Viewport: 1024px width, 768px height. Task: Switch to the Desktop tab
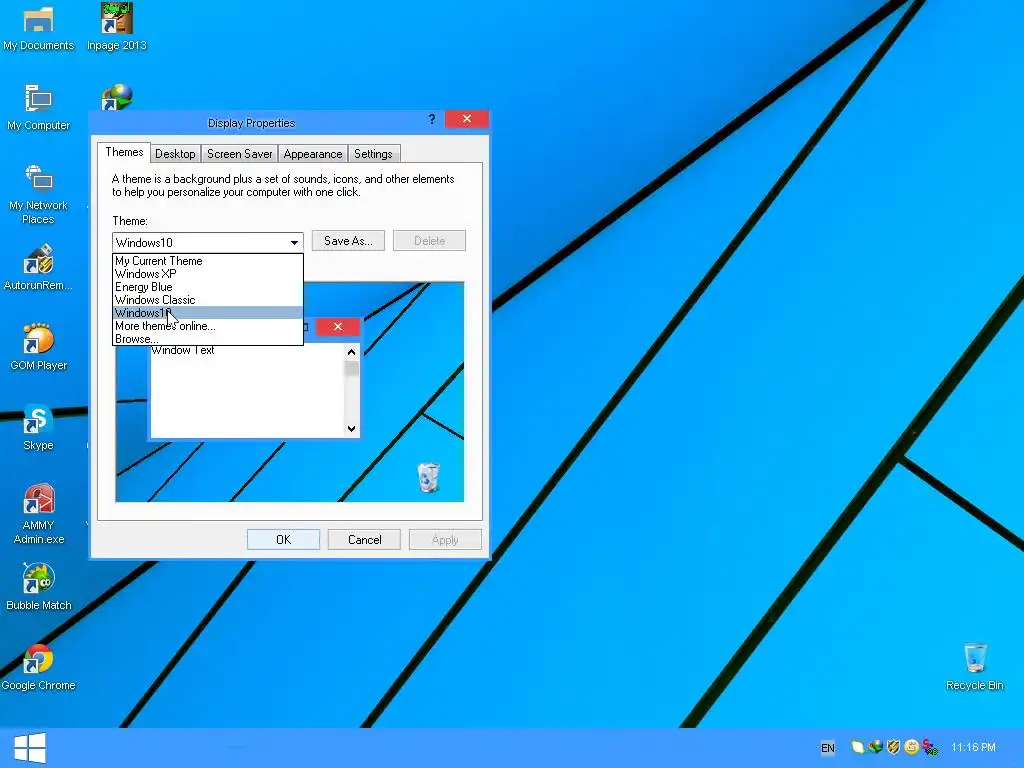tap(175, 154)
